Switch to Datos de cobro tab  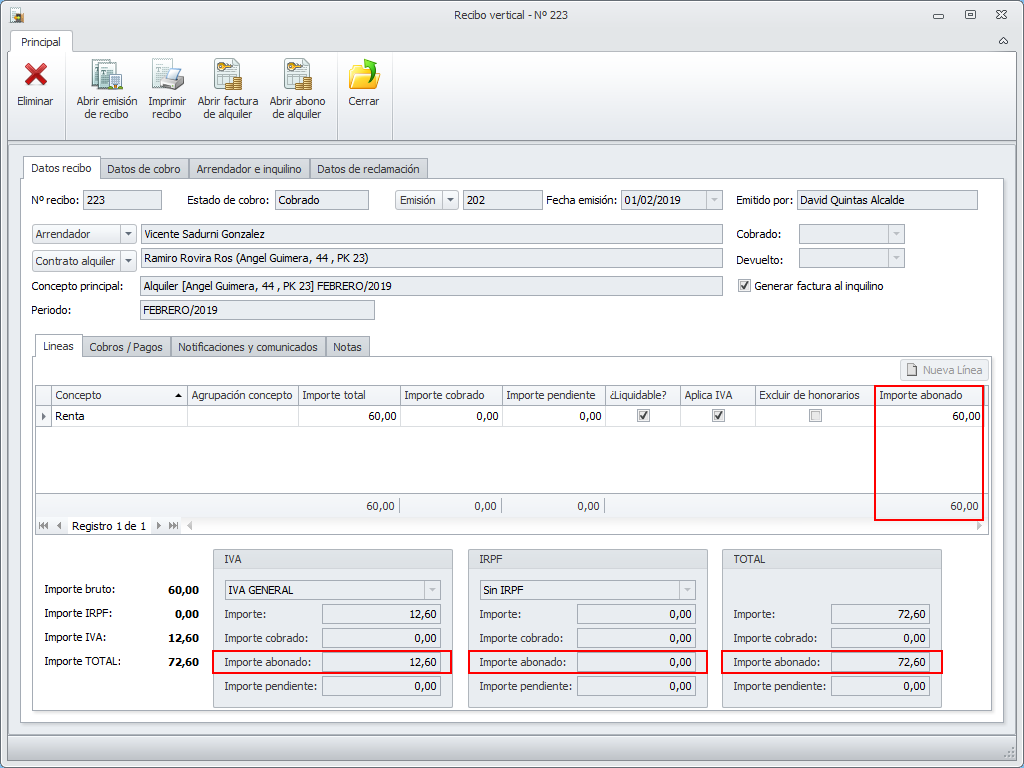[144, 169]
